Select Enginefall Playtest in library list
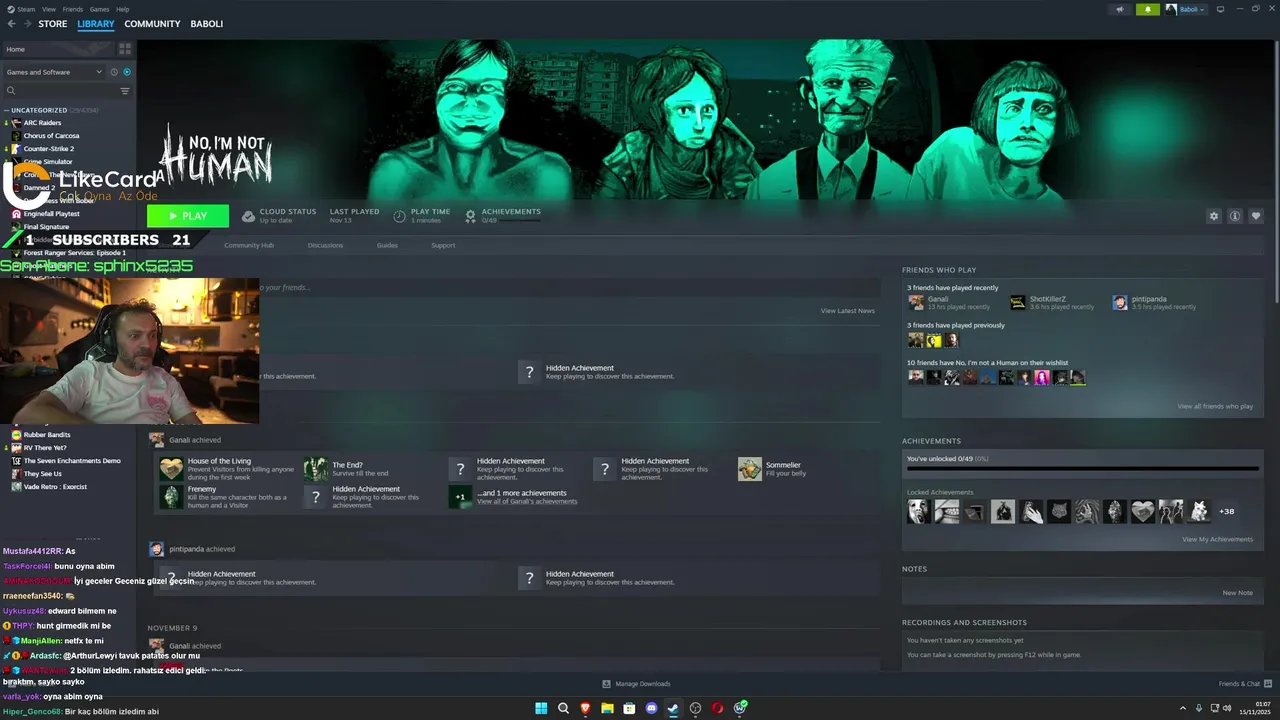 [x=51, y=214]
